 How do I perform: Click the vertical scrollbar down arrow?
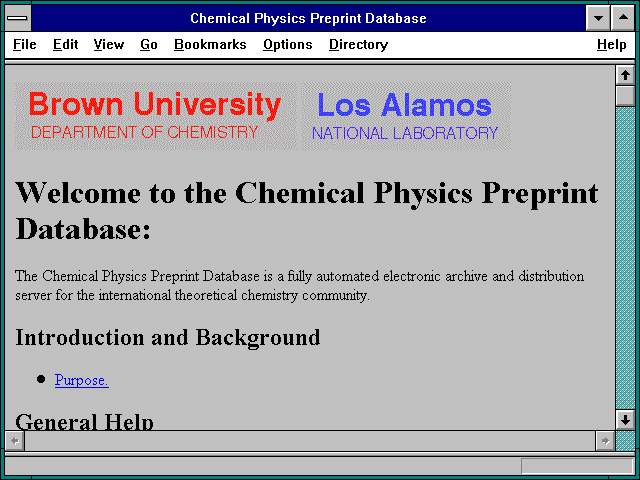(x=625, y=420)
